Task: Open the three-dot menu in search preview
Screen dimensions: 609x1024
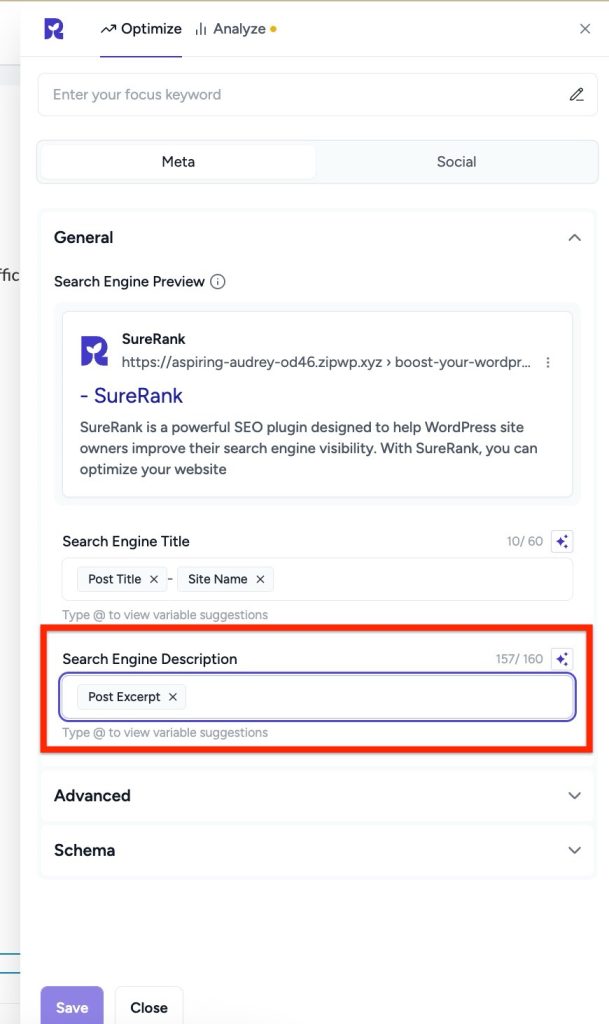Action: click(548, 363)
